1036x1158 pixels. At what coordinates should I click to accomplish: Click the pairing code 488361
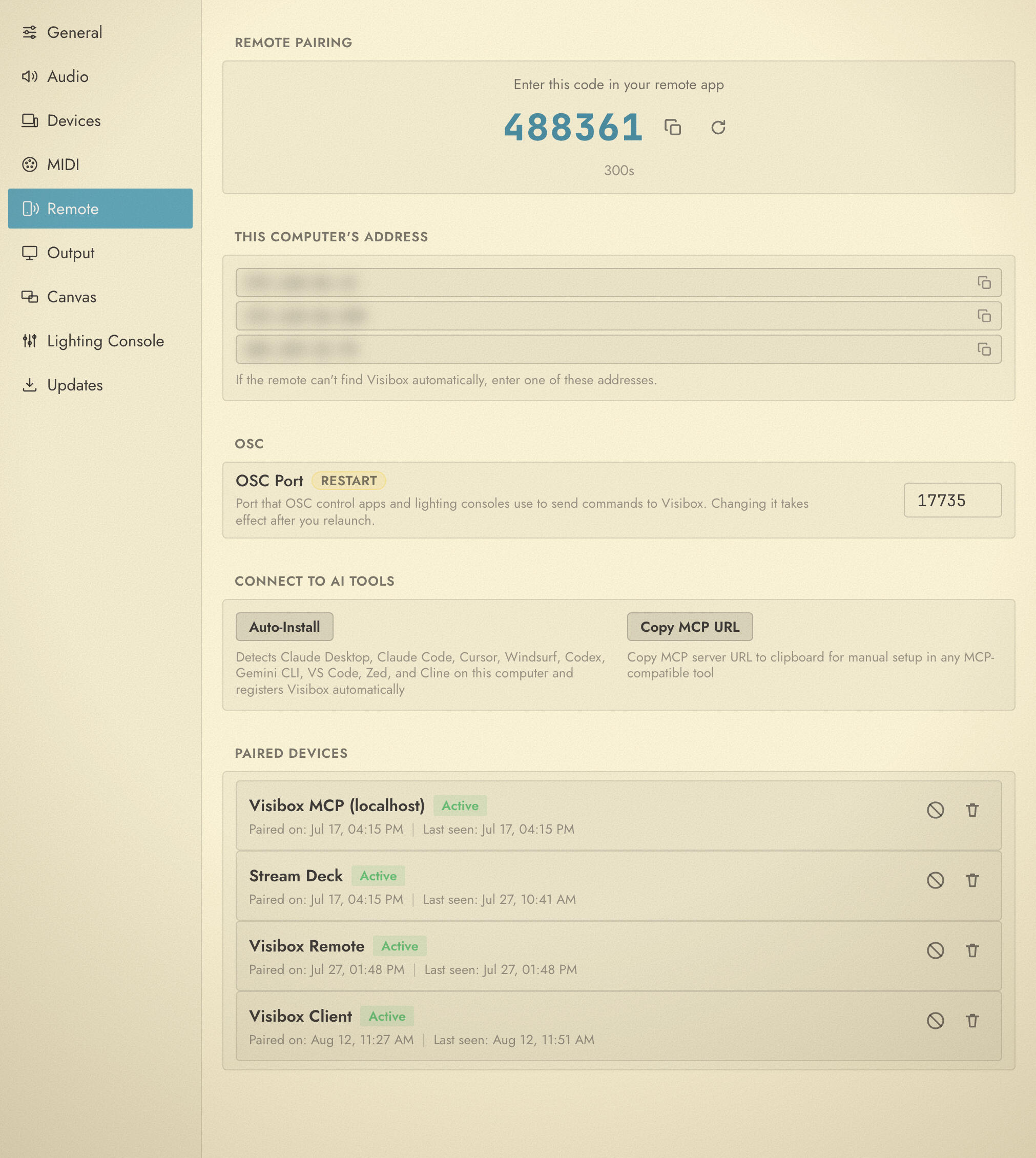574,127
